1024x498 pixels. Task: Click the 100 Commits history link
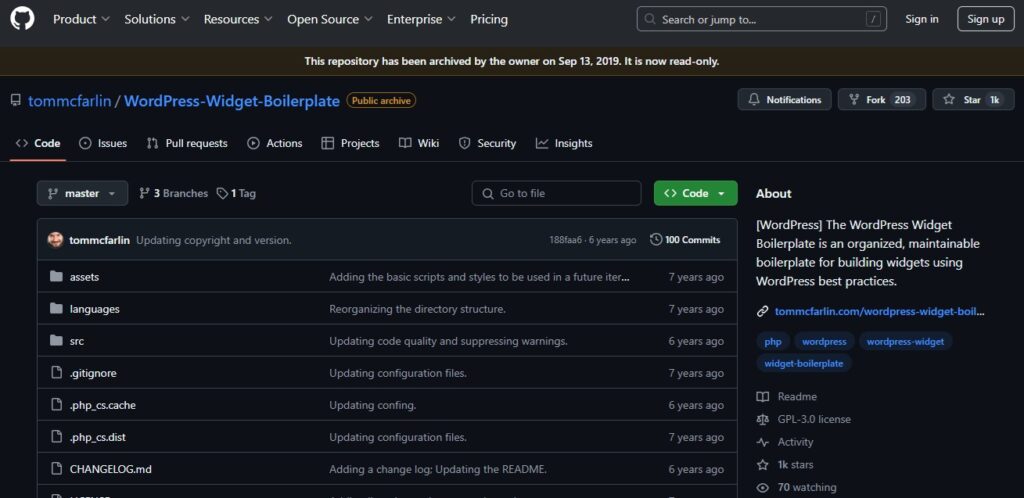coord(685,240)
